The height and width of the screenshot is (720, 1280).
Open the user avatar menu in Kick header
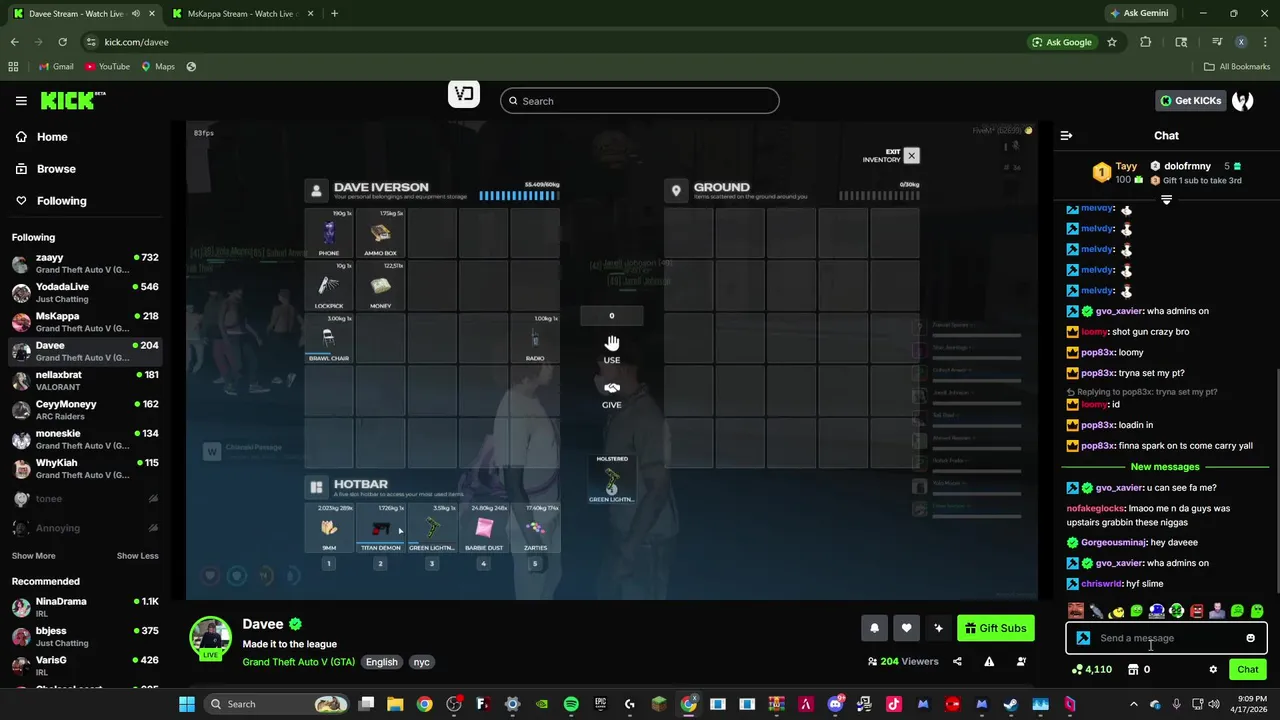(x=1243, y=100)
